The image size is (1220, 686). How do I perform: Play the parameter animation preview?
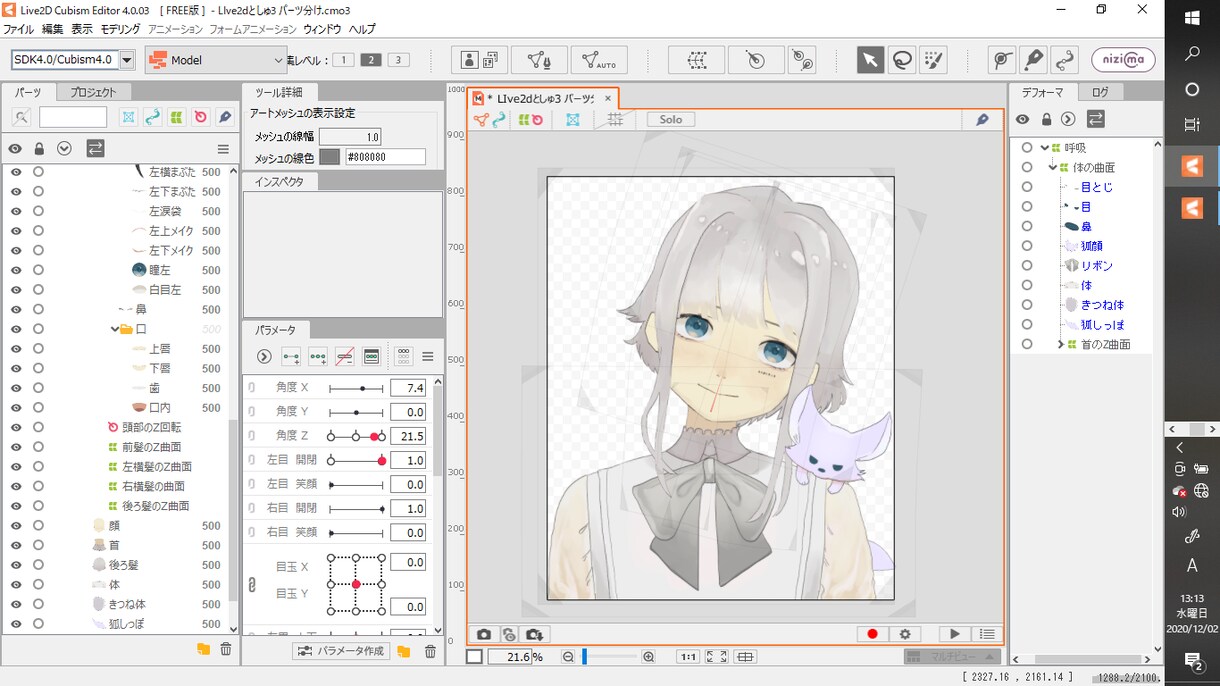tap(955, 634)
